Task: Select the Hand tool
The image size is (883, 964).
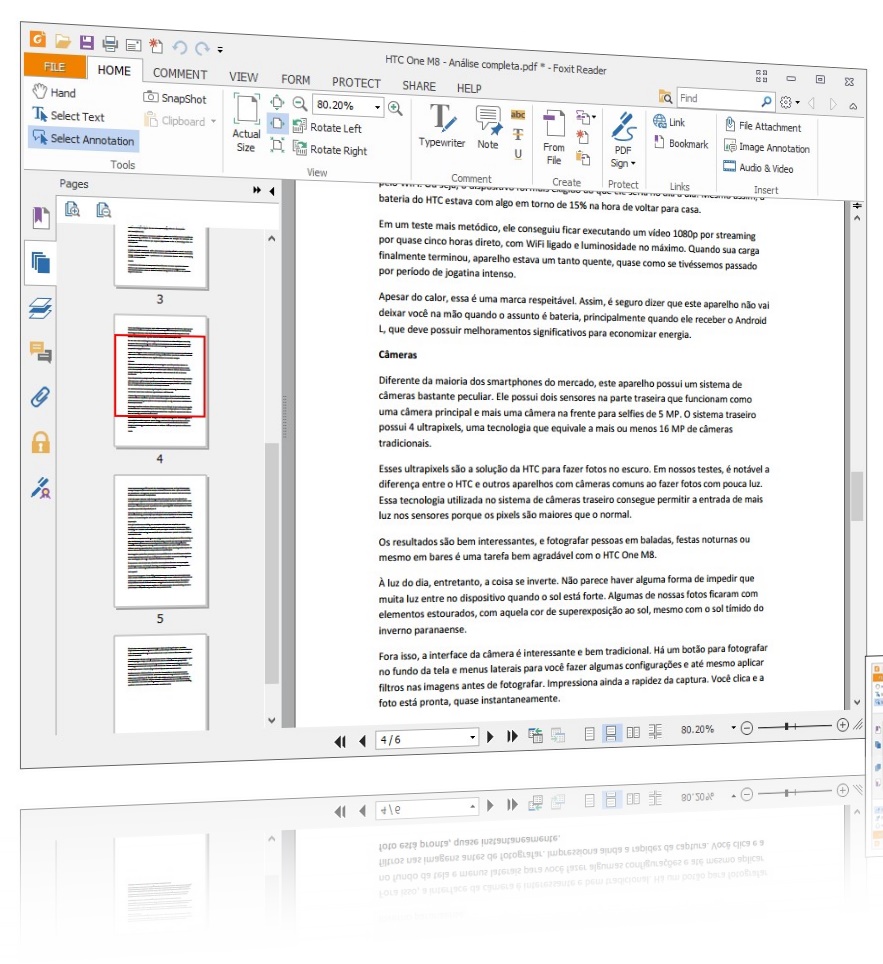Action: (x=54, y=92)
